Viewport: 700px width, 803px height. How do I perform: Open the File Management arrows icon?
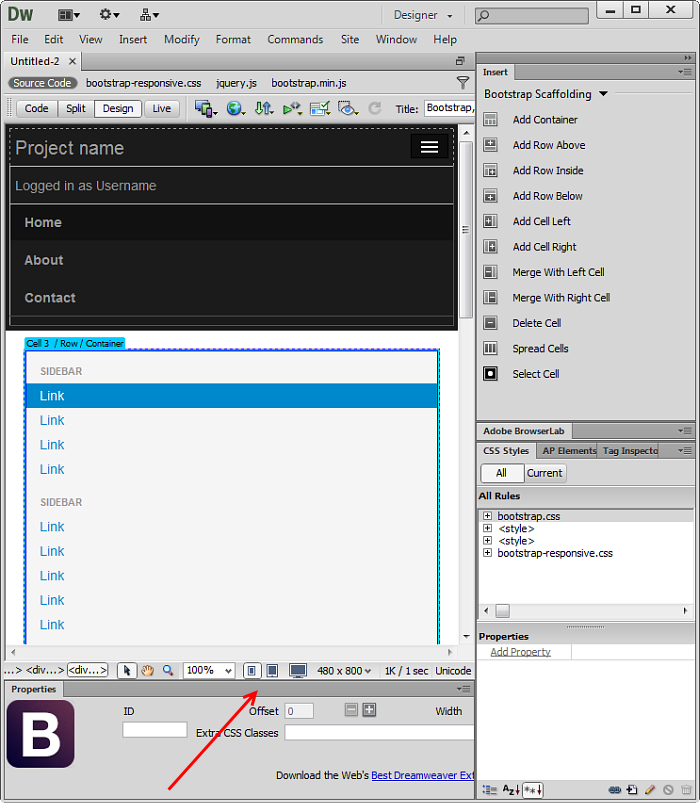(264, 109)
